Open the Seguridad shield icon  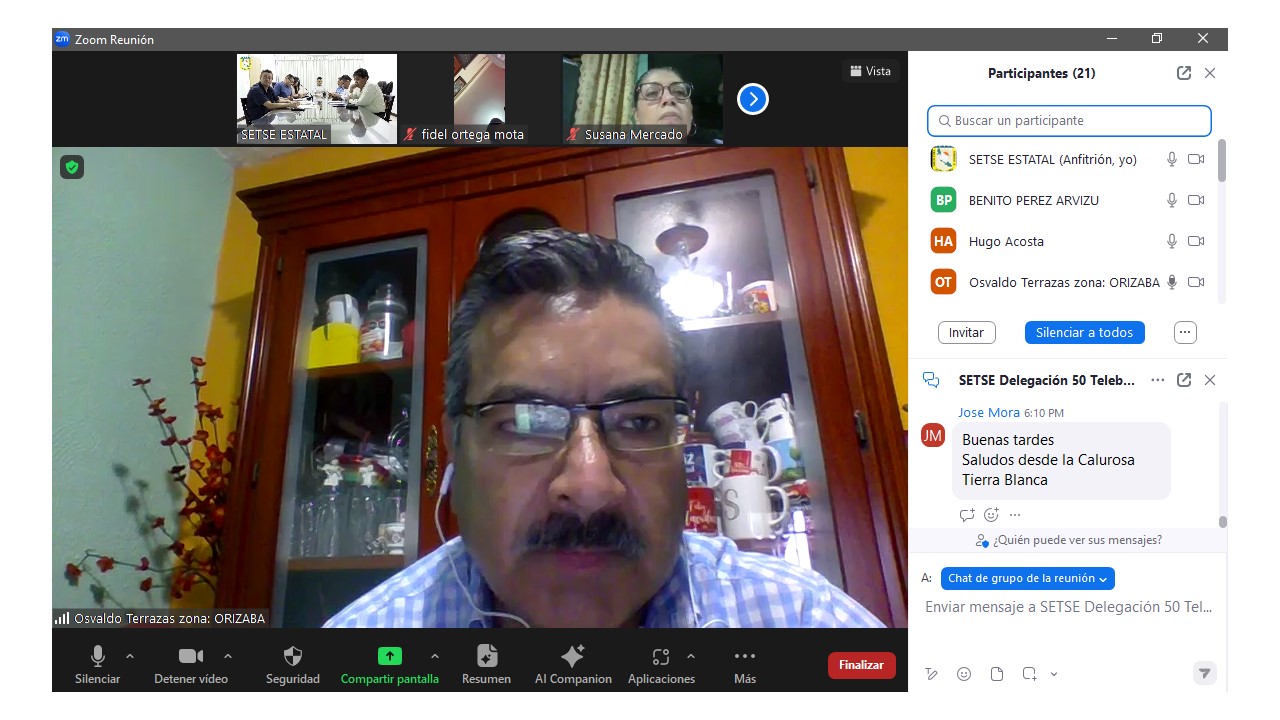[293, 657]
